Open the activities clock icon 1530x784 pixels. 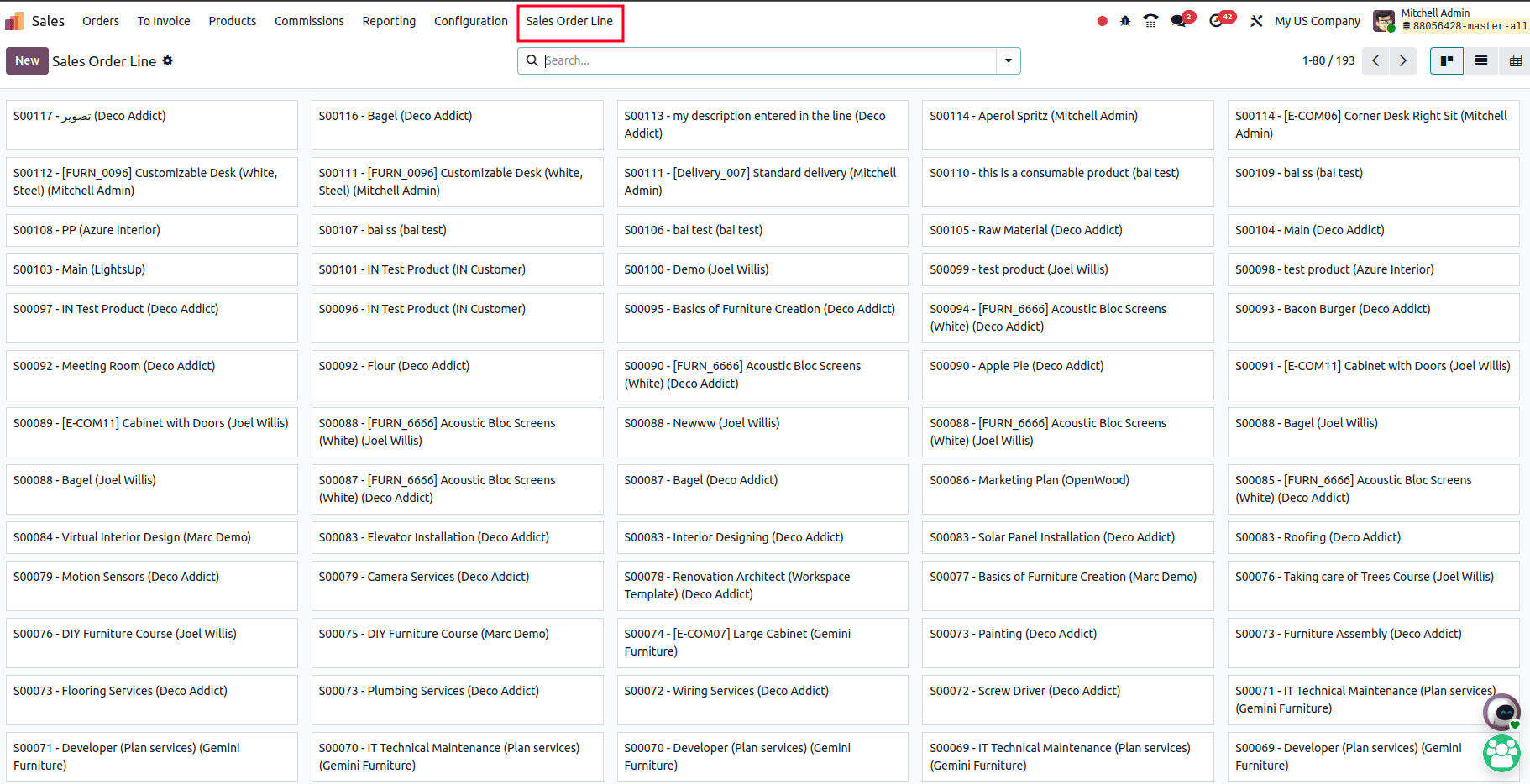pos(1217,21)
